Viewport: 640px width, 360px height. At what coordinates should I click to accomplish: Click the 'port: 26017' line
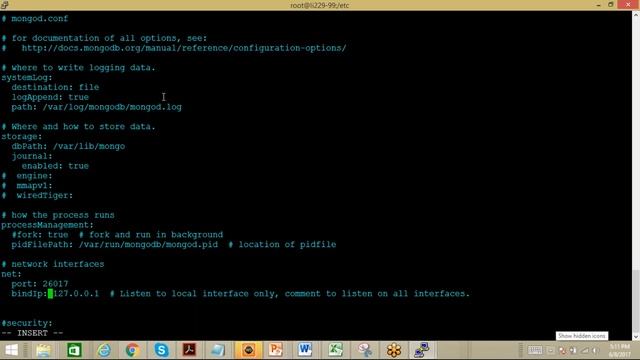[x=40, y=284]
